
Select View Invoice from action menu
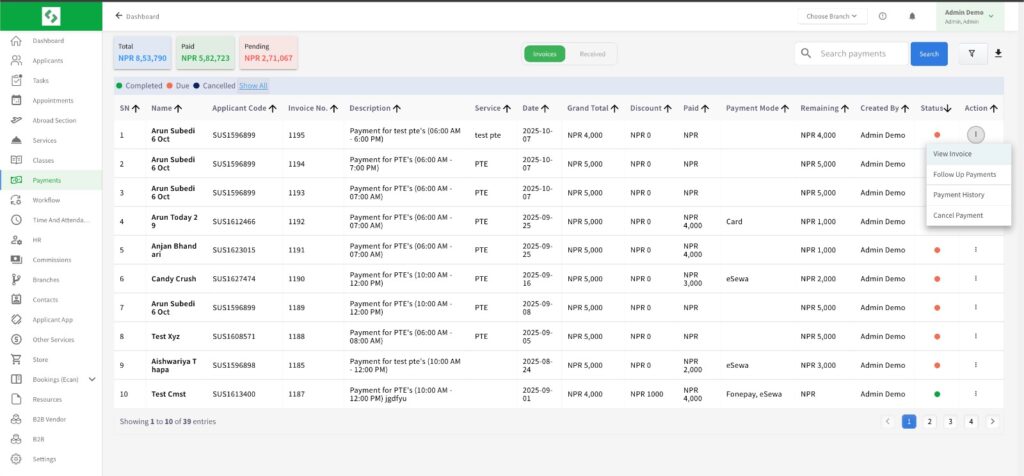click(x=952, y=154)
